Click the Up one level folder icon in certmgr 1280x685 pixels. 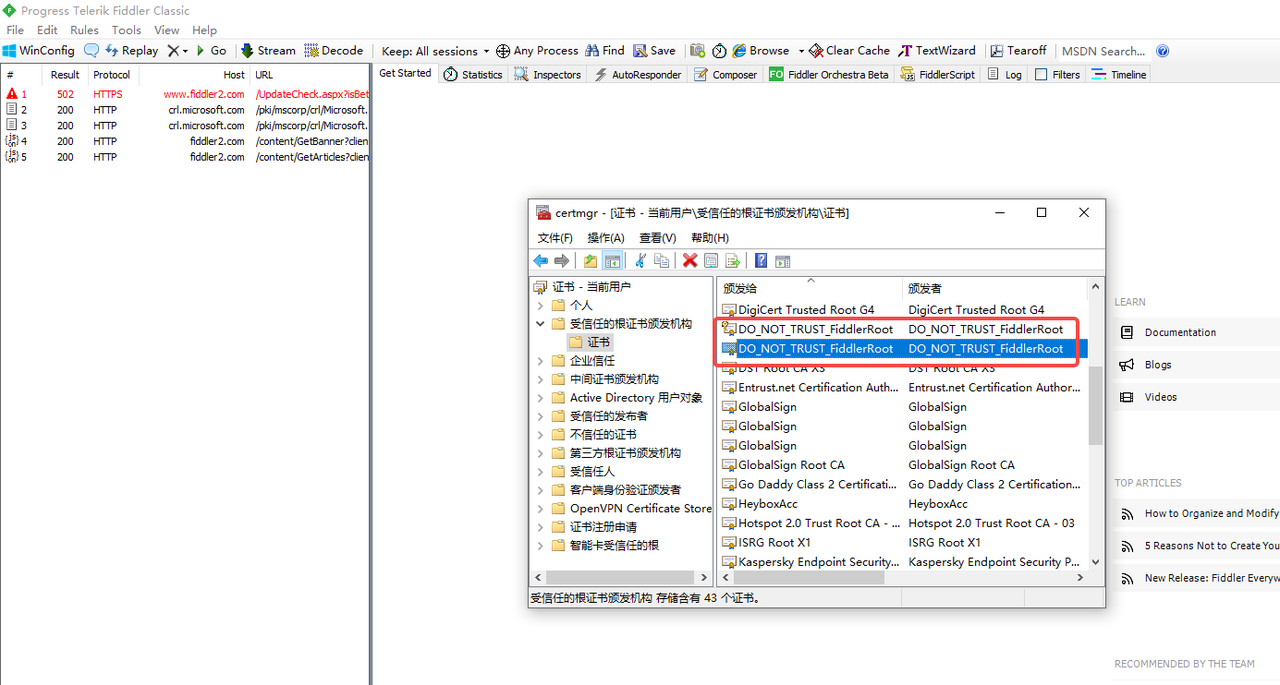point(590,261)
